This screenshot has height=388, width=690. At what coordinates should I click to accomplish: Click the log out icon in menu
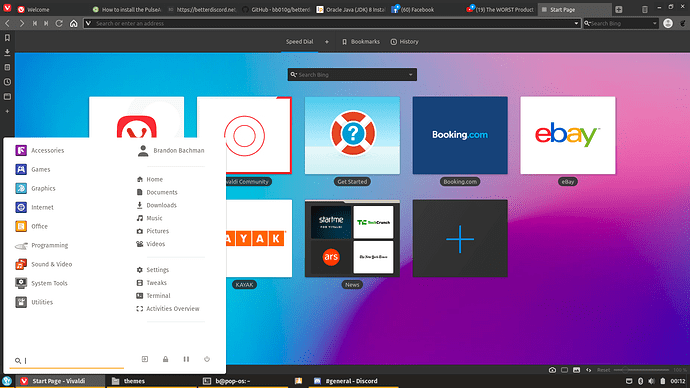pyautogui.click(x=145, y=359)
